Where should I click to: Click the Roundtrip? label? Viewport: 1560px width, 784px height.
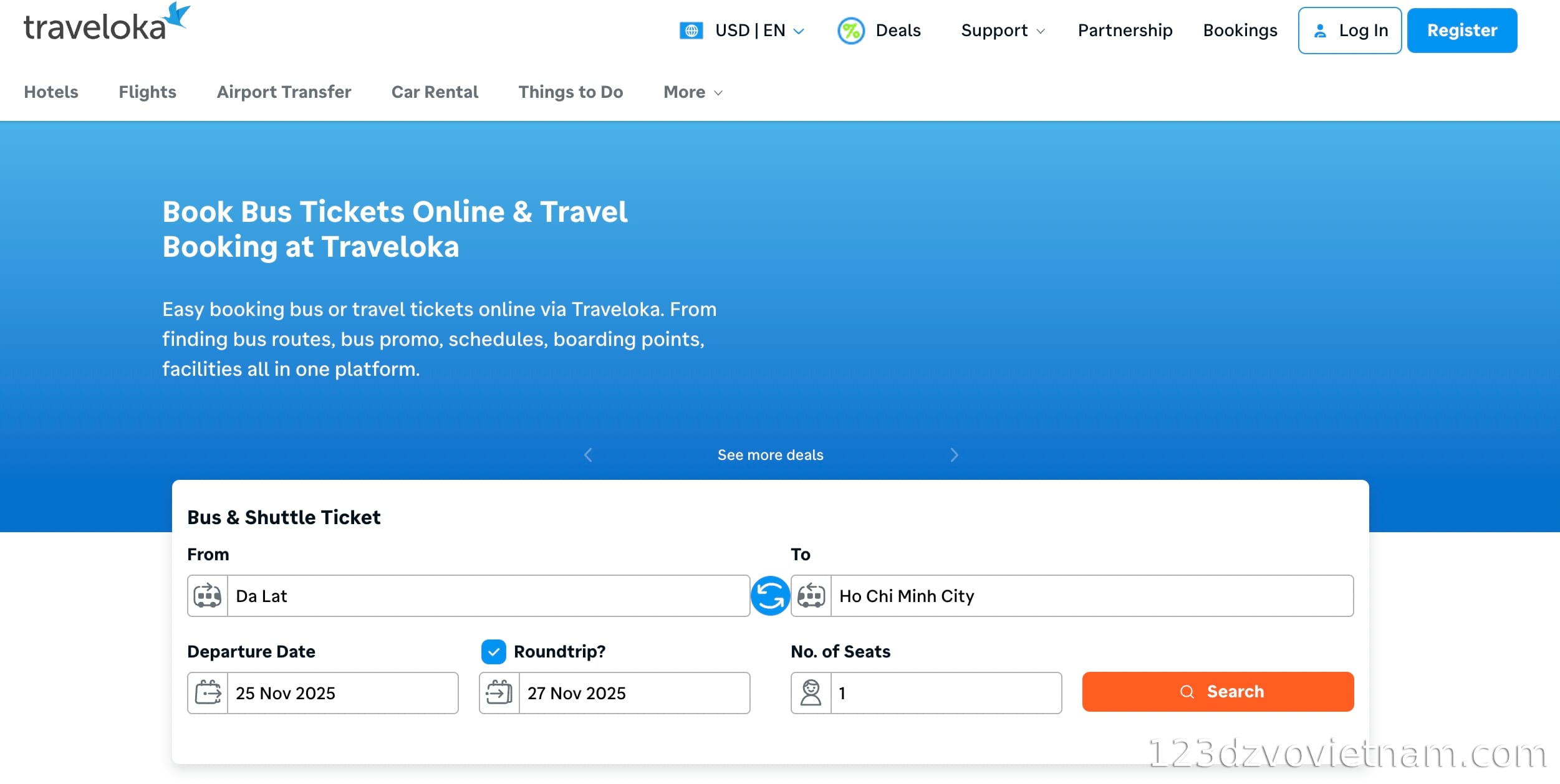click(559, 652)
